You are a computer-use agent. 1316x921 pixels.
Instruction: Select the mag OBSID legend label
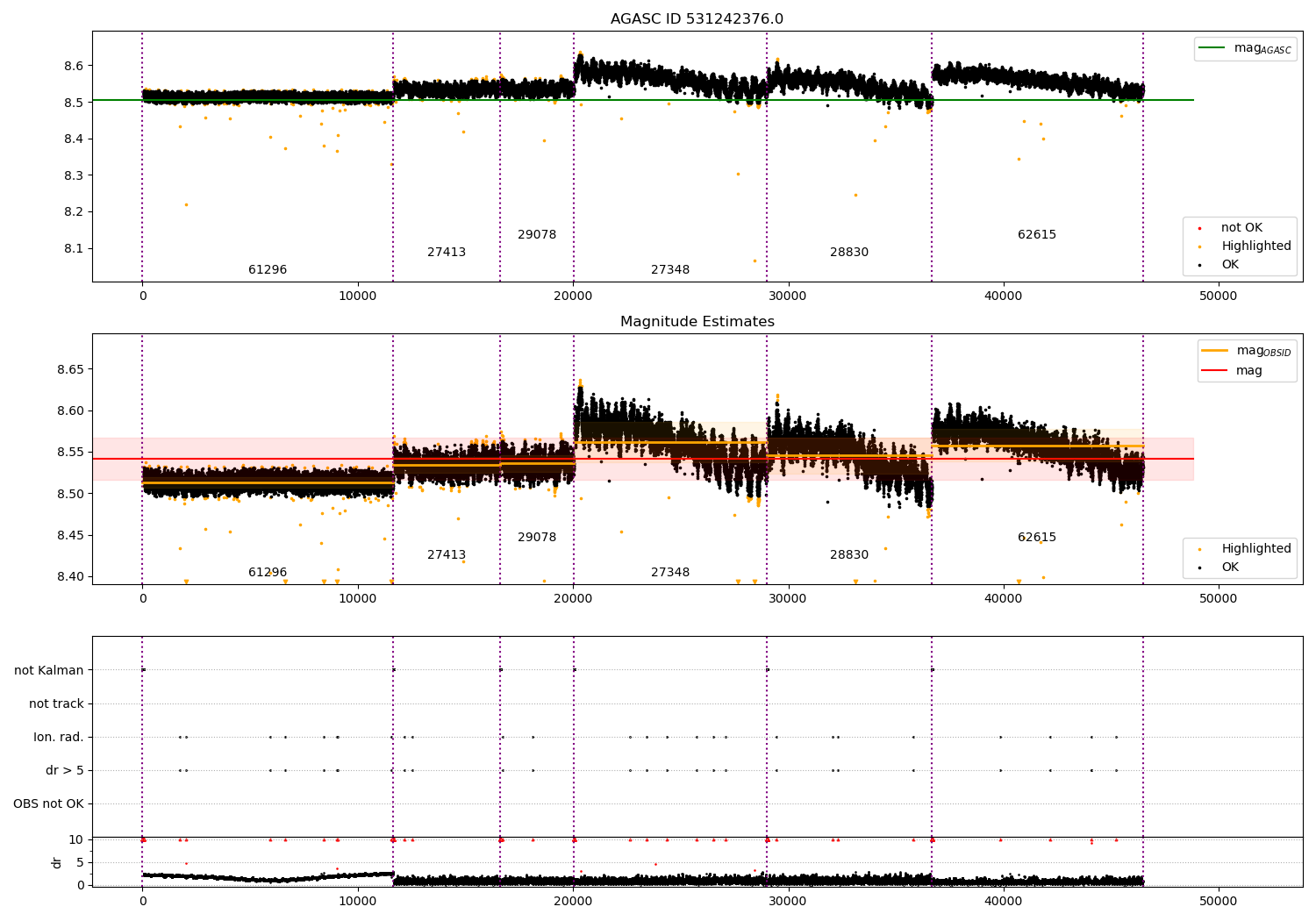(x=1264, y=351)
